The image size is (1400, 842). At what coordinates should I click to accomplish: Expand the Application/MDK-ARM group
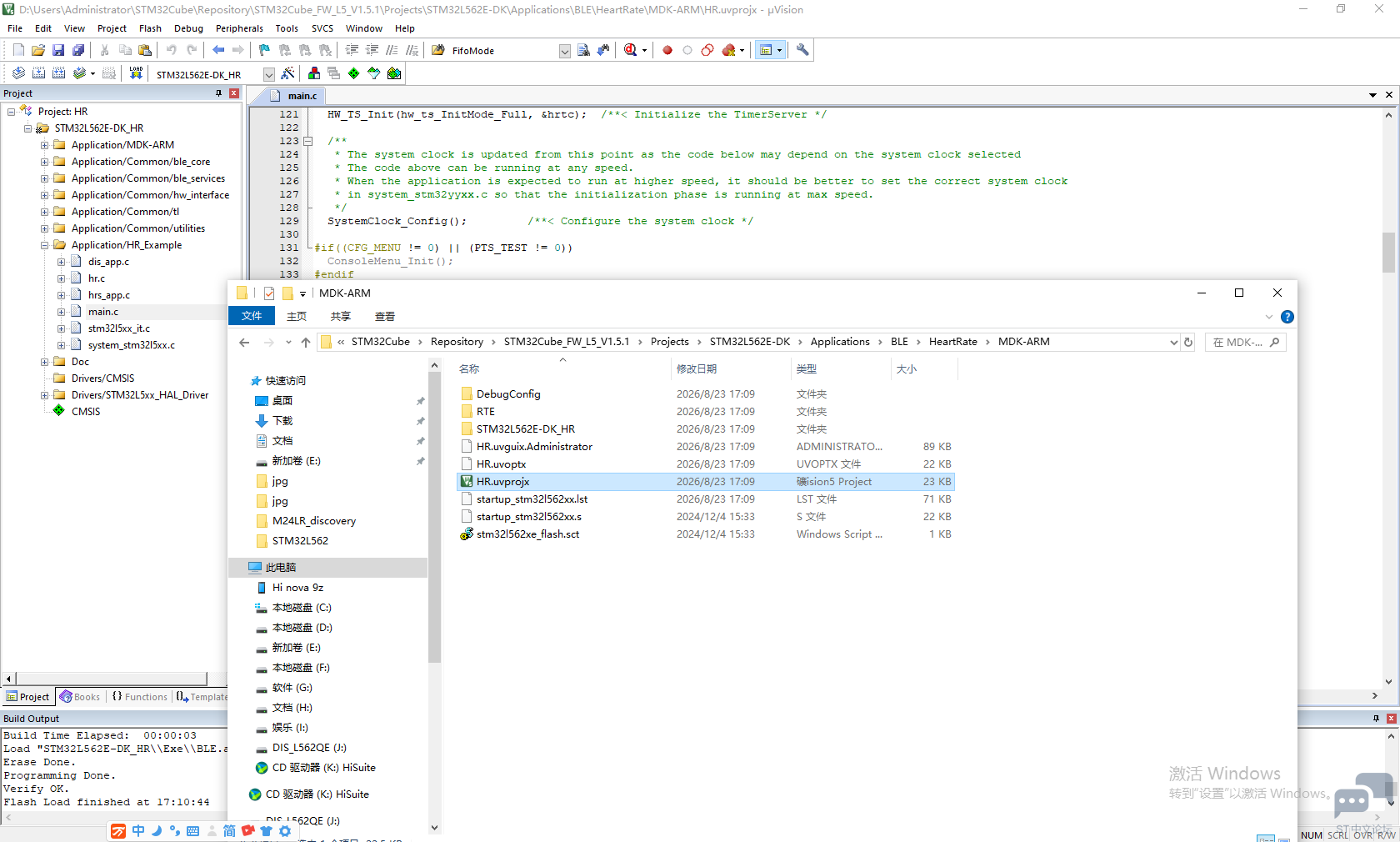45,145
